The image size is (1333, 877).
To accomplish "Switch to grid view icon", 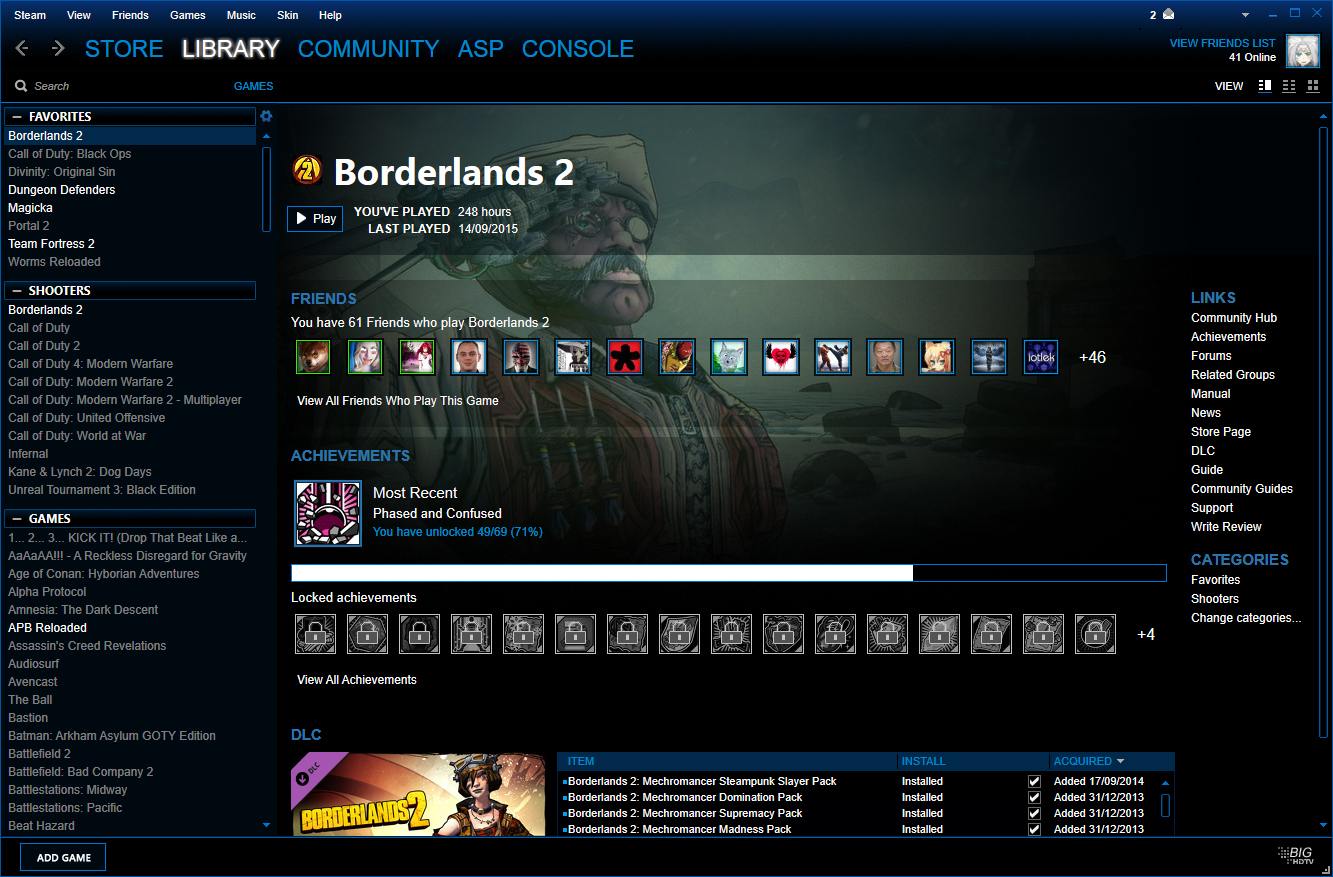I will click(x=1313, y=86).
